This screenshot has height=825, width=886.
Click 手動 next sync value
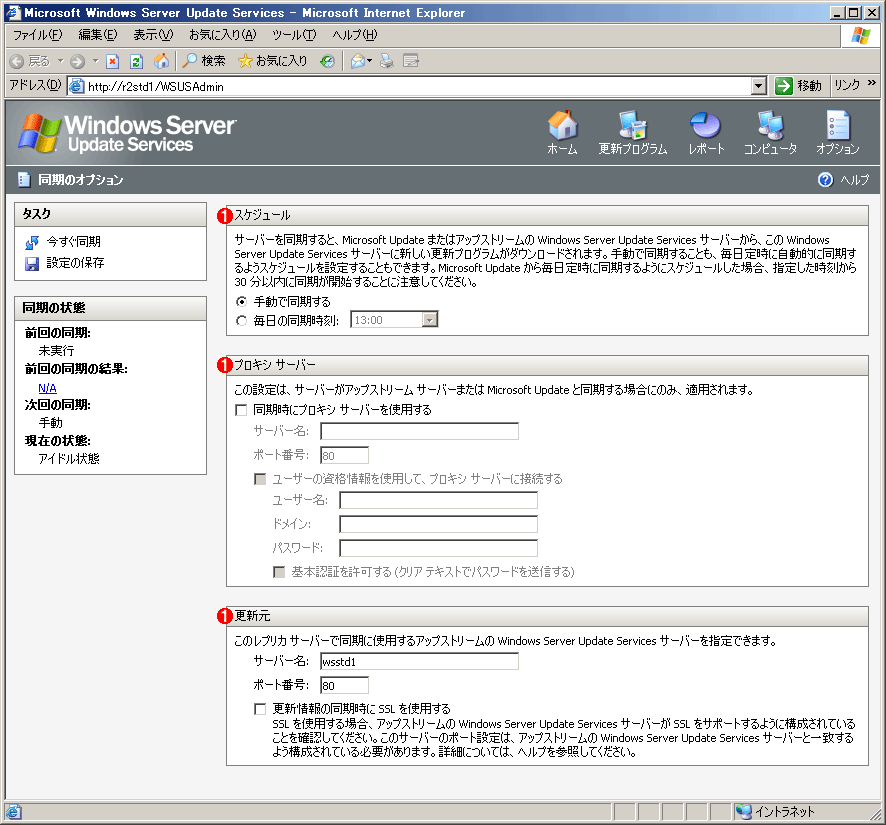pos(50,423)
